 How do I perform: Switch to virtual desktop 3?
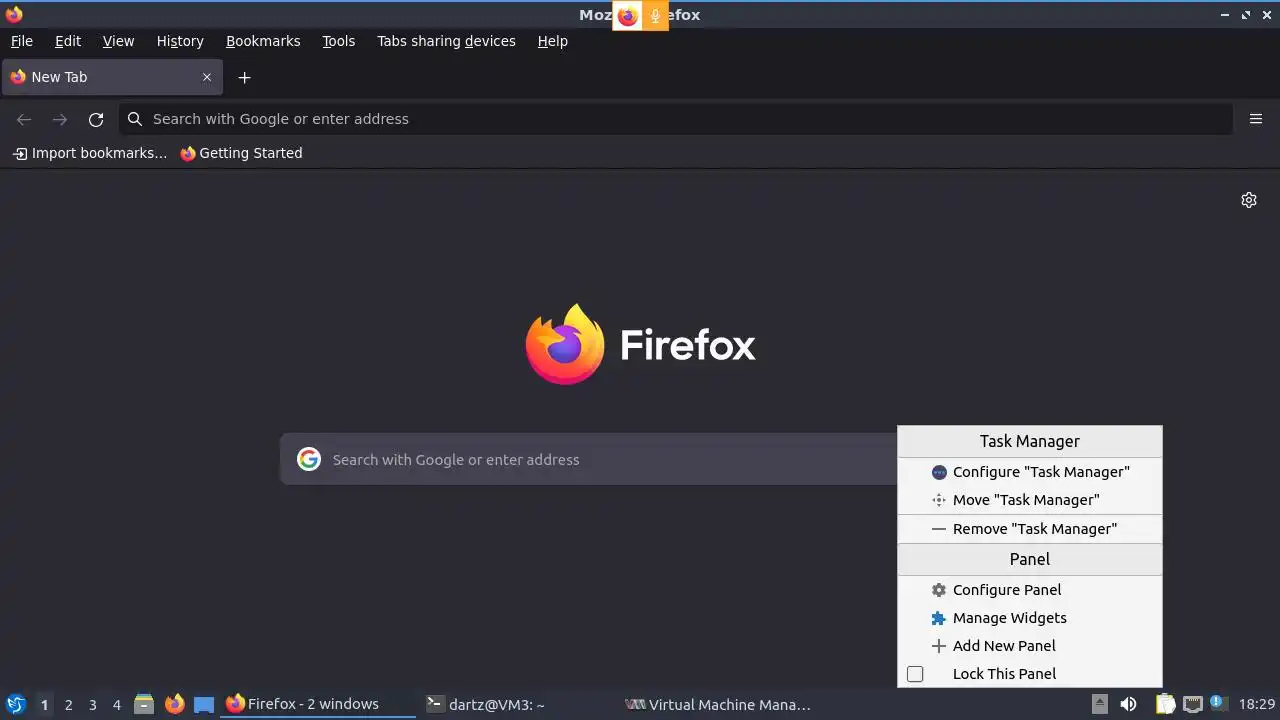(x=92, y=704)
